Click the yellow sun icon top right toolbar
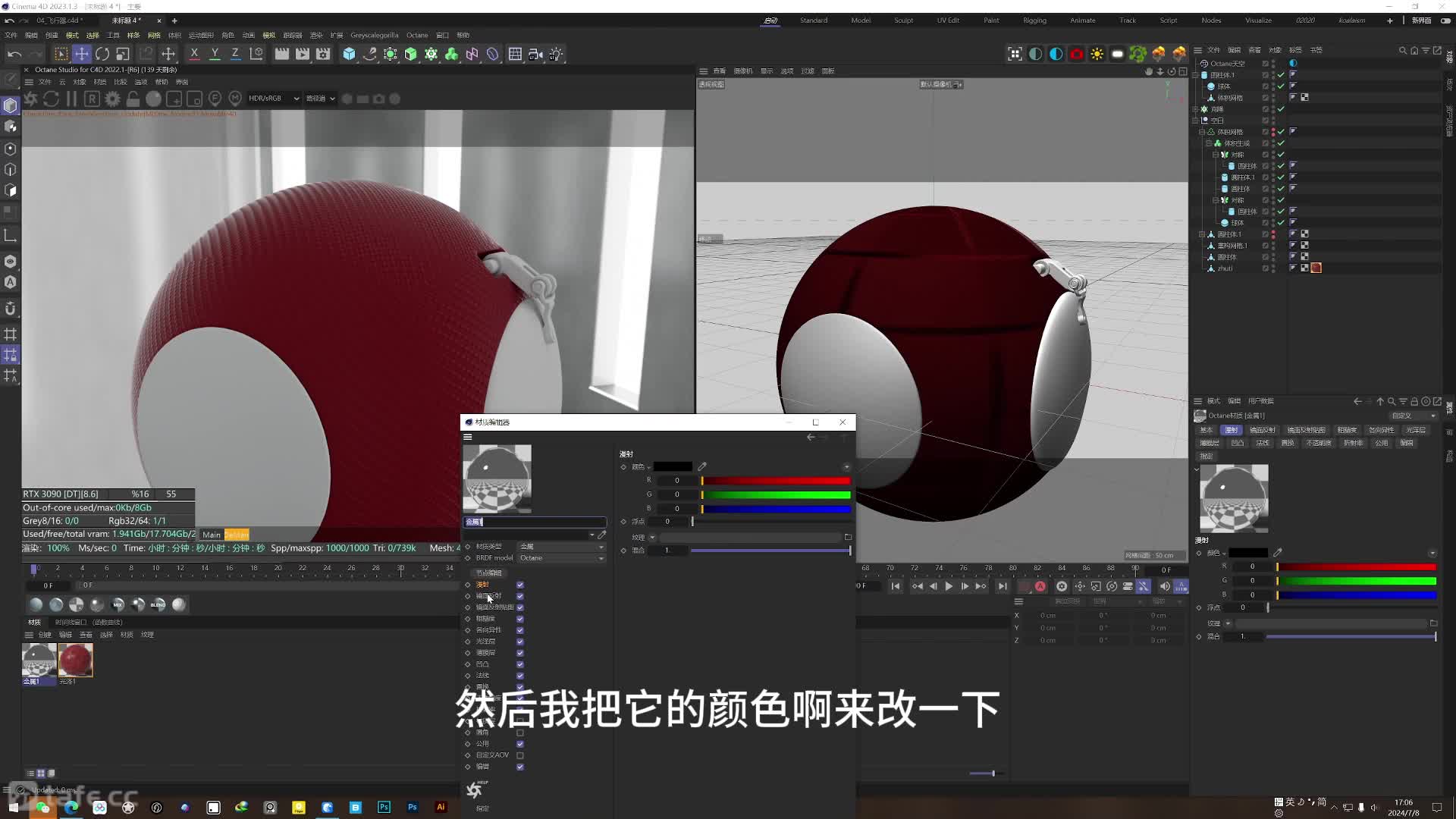 pos(1097,54)
